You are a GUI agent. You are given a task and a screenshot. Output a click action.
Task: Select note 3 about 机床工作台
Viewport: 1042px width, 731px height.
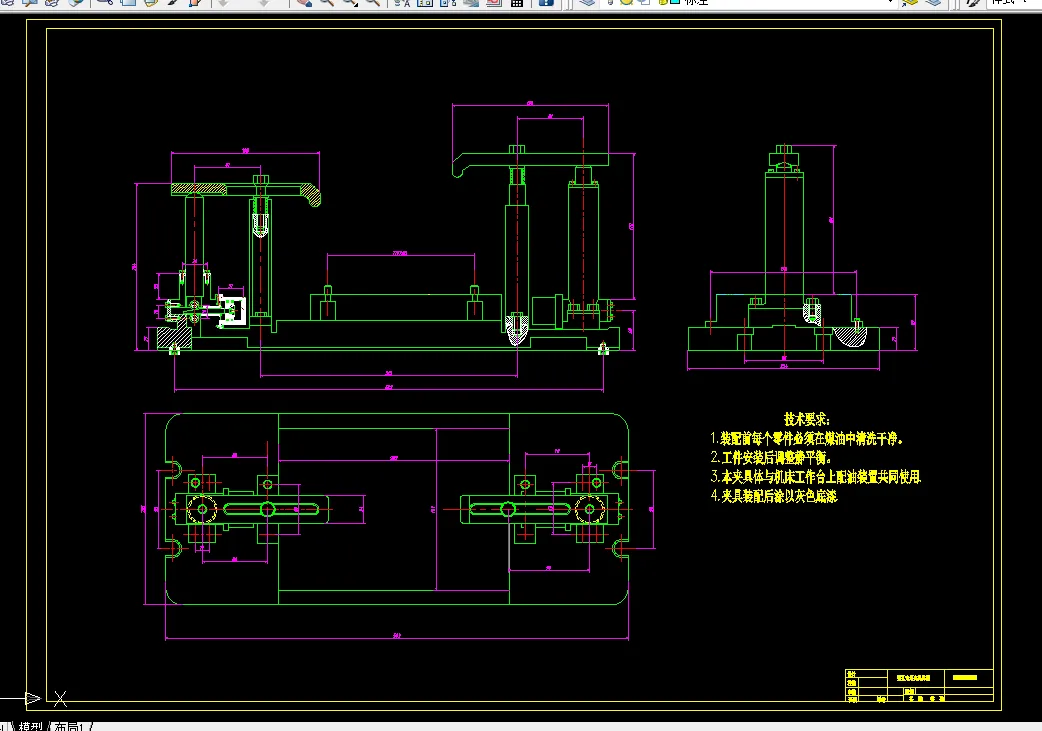(816, 476)
